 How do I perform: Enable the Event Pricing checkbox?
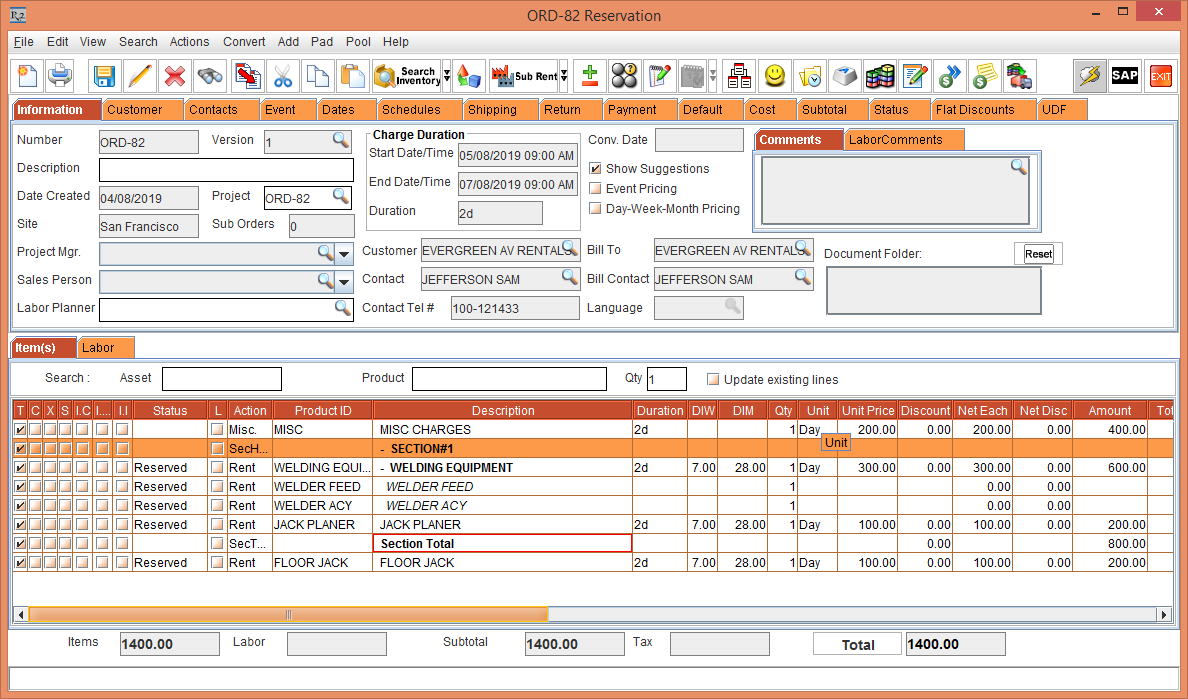coord(596,189)
